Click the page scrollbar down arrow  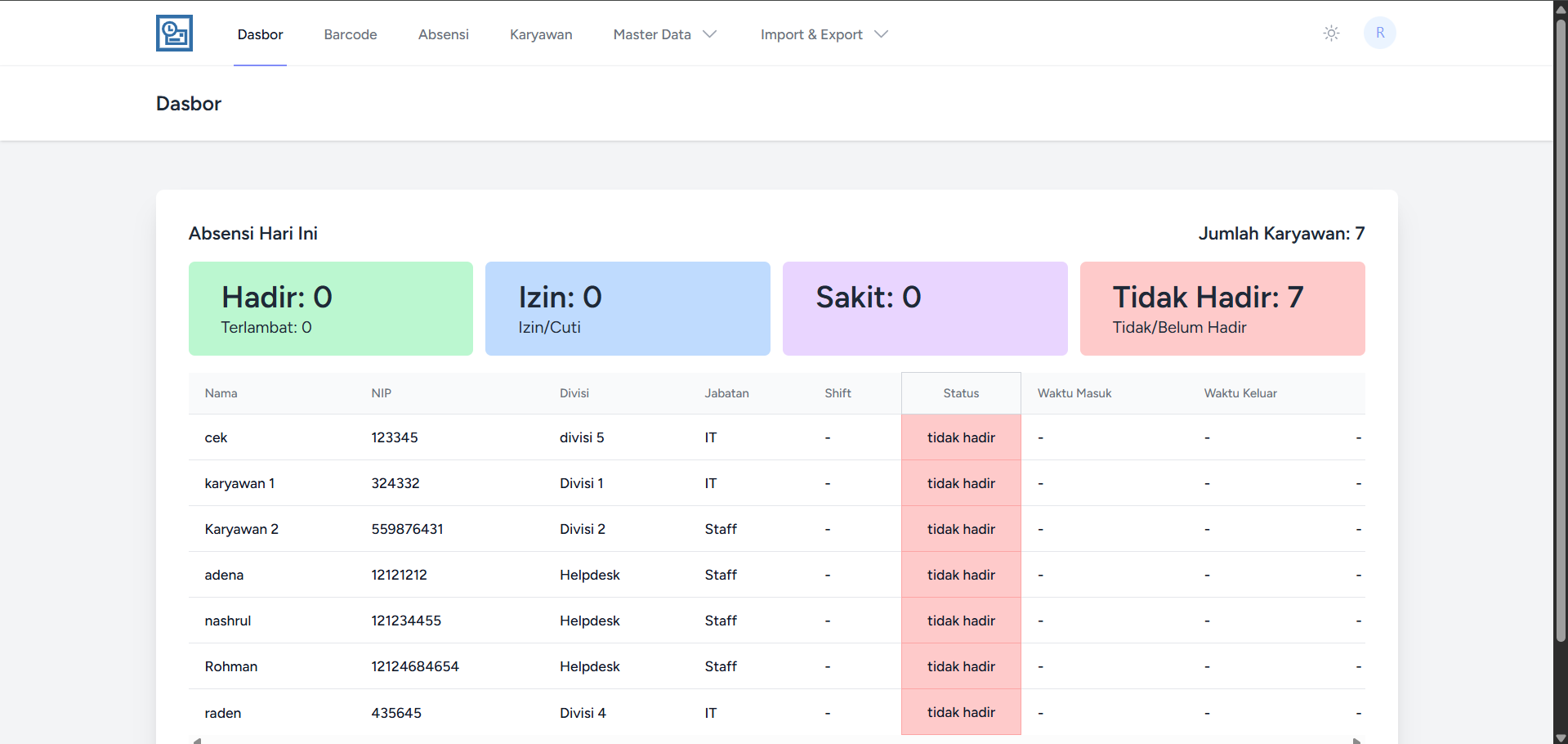click(x=1561, y=737)
